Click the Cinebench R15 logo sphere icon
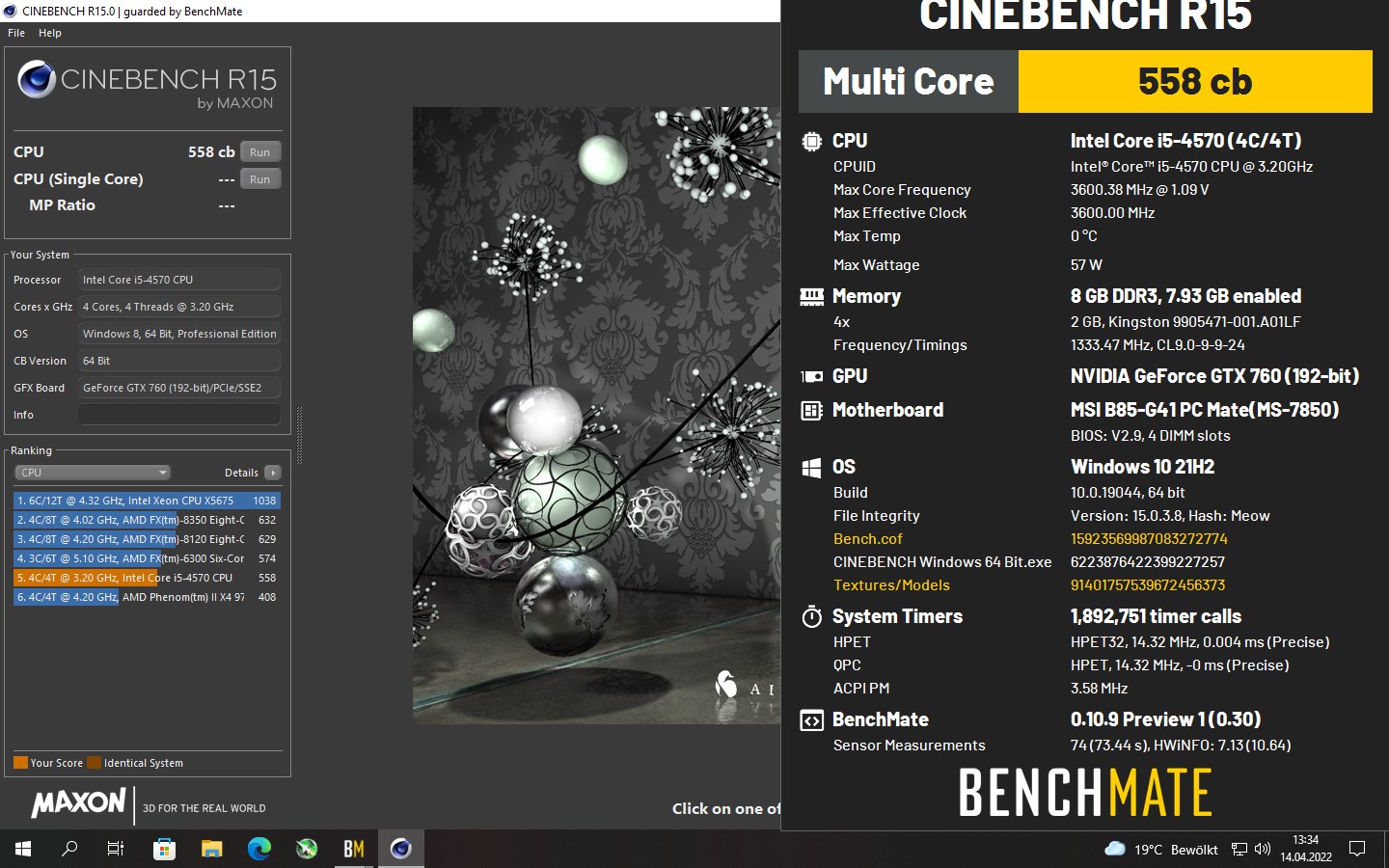Image resolution: width=1389 pixels, height=868 pixels. point(37,79)
